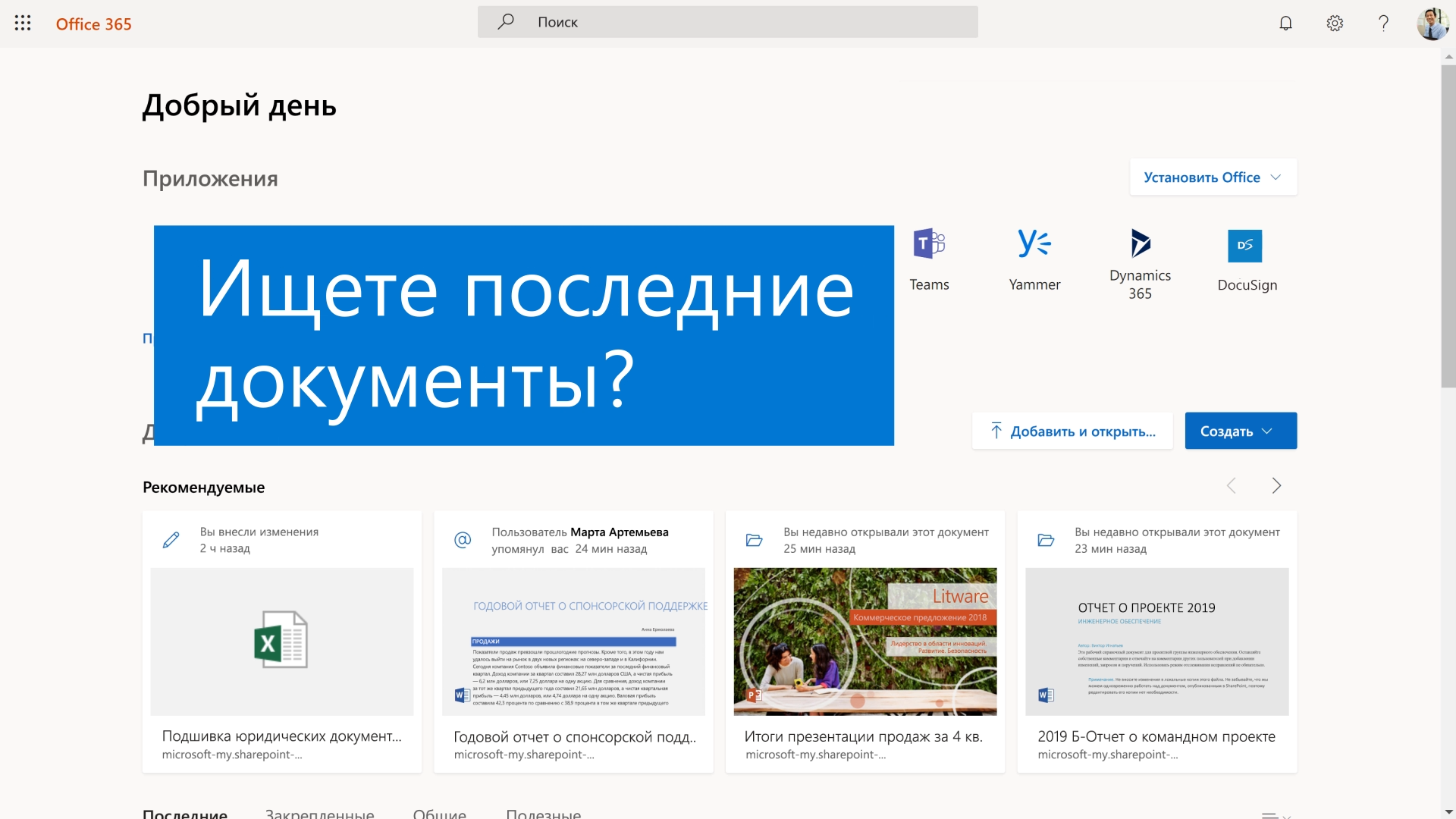
Task: Click the next recommended documents arrow
Action: (x=1276, y=486)
